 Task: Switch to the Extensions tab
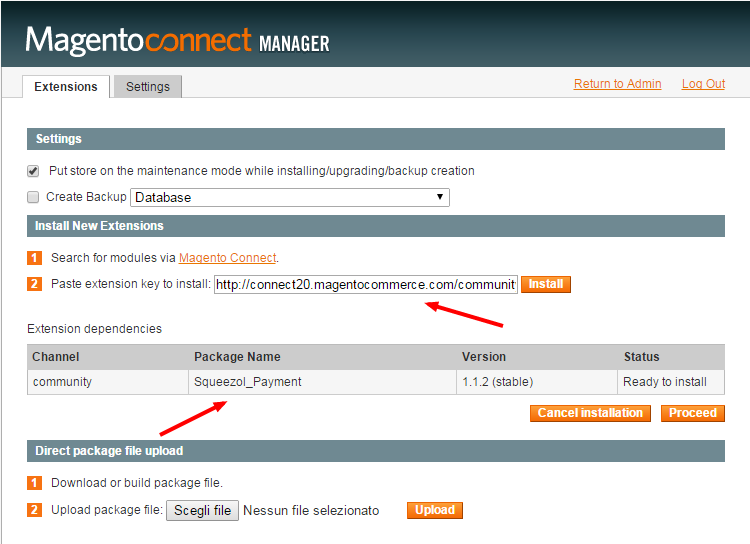(x=66, y=87)
